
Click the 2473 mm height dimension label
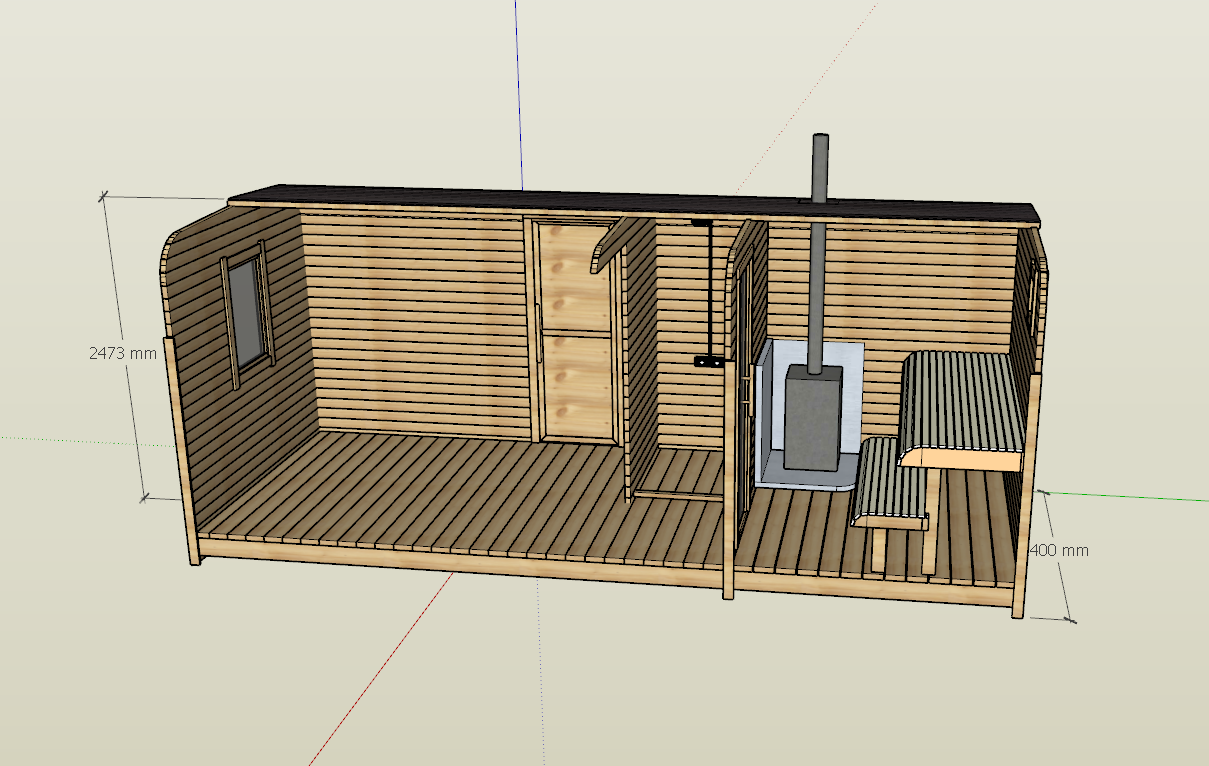123,353
